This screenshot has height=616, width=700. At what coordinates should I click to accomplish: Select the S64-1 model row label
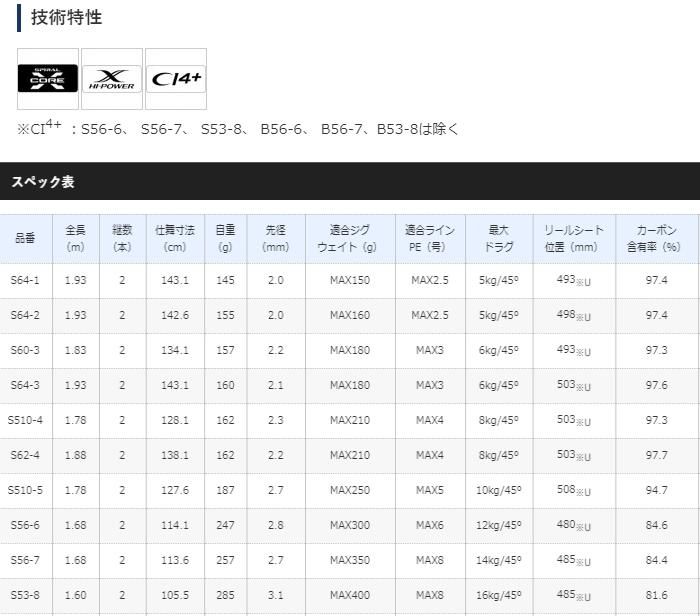tap(25, 280)
